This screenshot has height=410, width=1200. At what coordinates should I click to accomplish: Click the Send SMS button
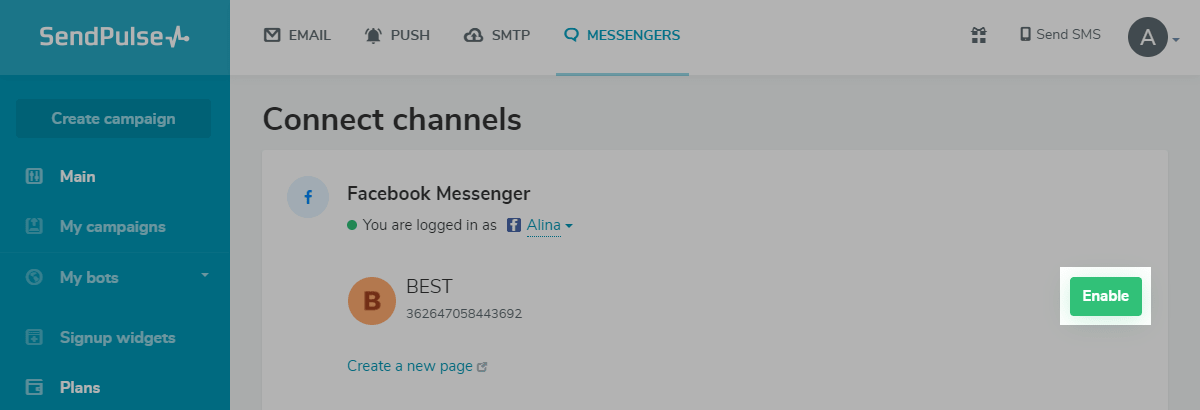(x=1059, y=35)
